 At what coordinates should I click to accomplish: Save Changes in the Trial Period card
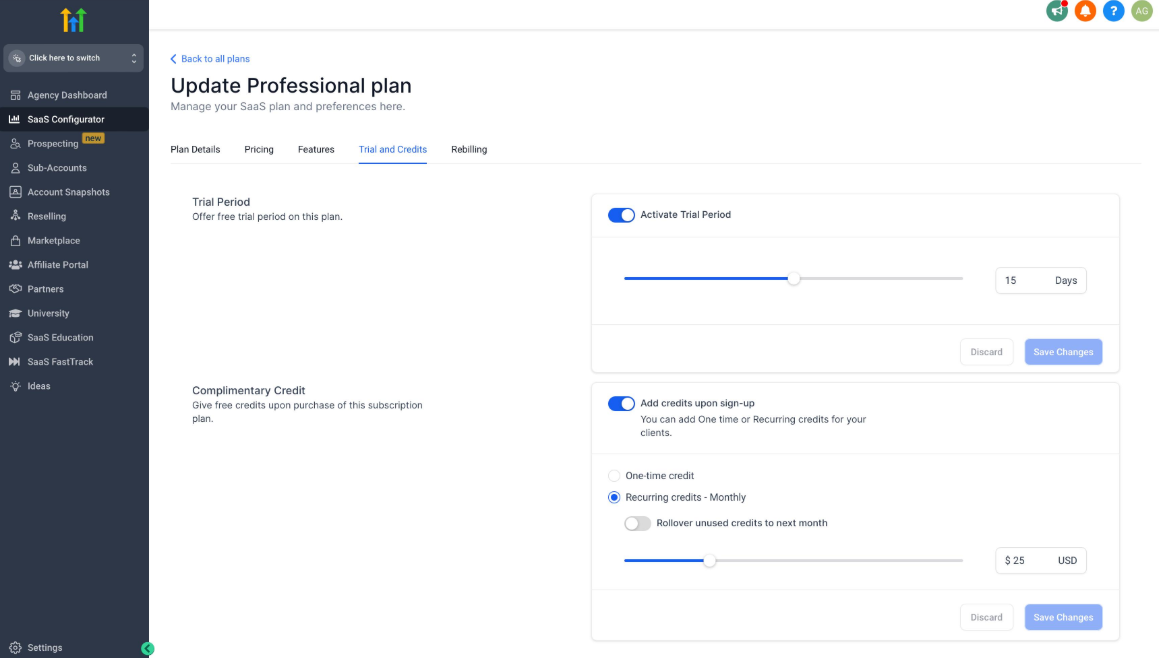pos(1063,352)
